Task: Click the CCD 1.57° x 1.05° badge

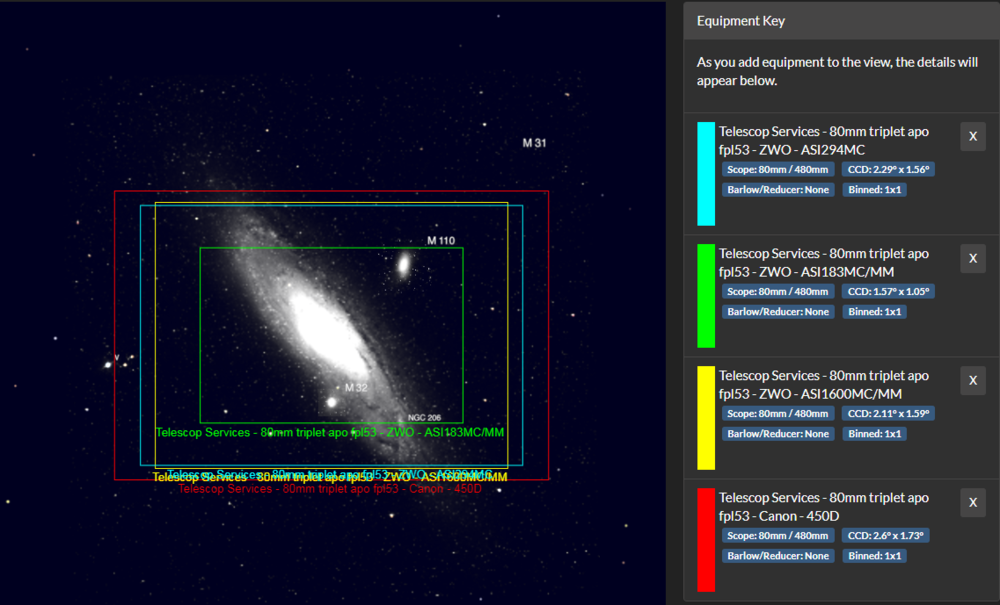Action: 888,291
